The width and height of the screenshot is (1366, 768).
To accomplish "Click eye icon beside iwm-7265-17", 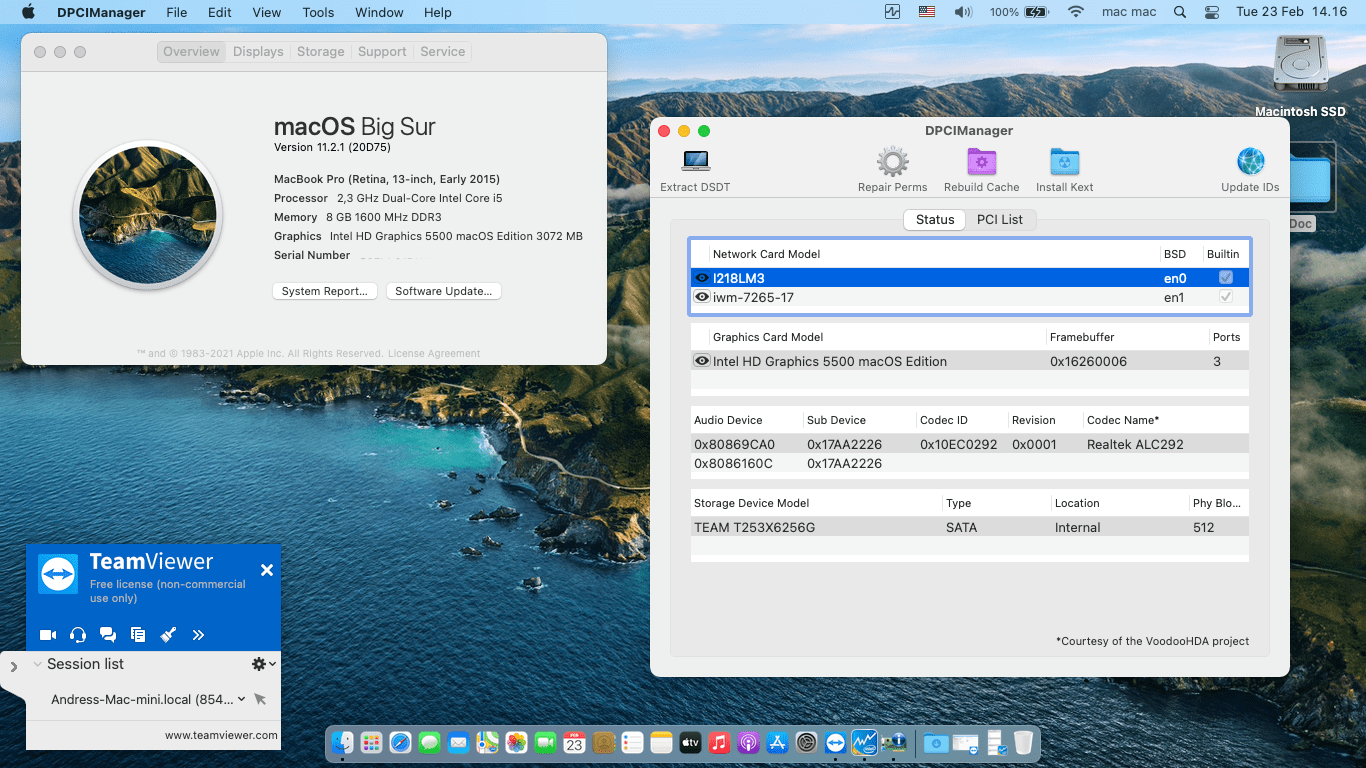I will click(x=702, y=297).
